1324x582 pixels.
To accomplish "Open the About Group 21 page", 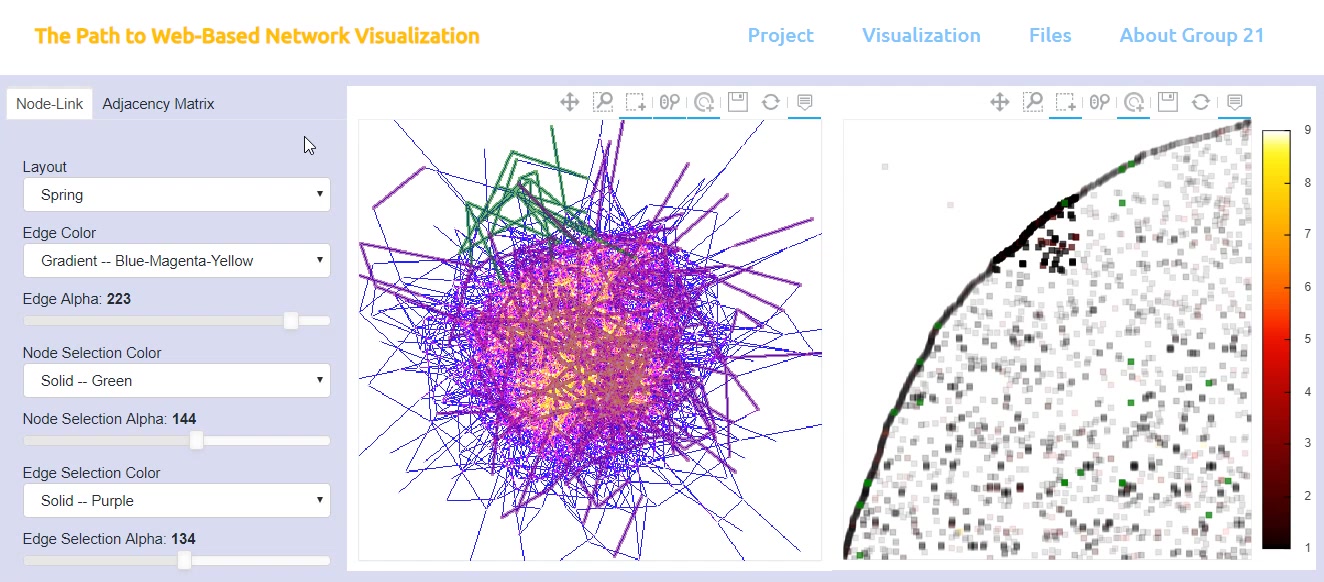I will click(1192, 35).
